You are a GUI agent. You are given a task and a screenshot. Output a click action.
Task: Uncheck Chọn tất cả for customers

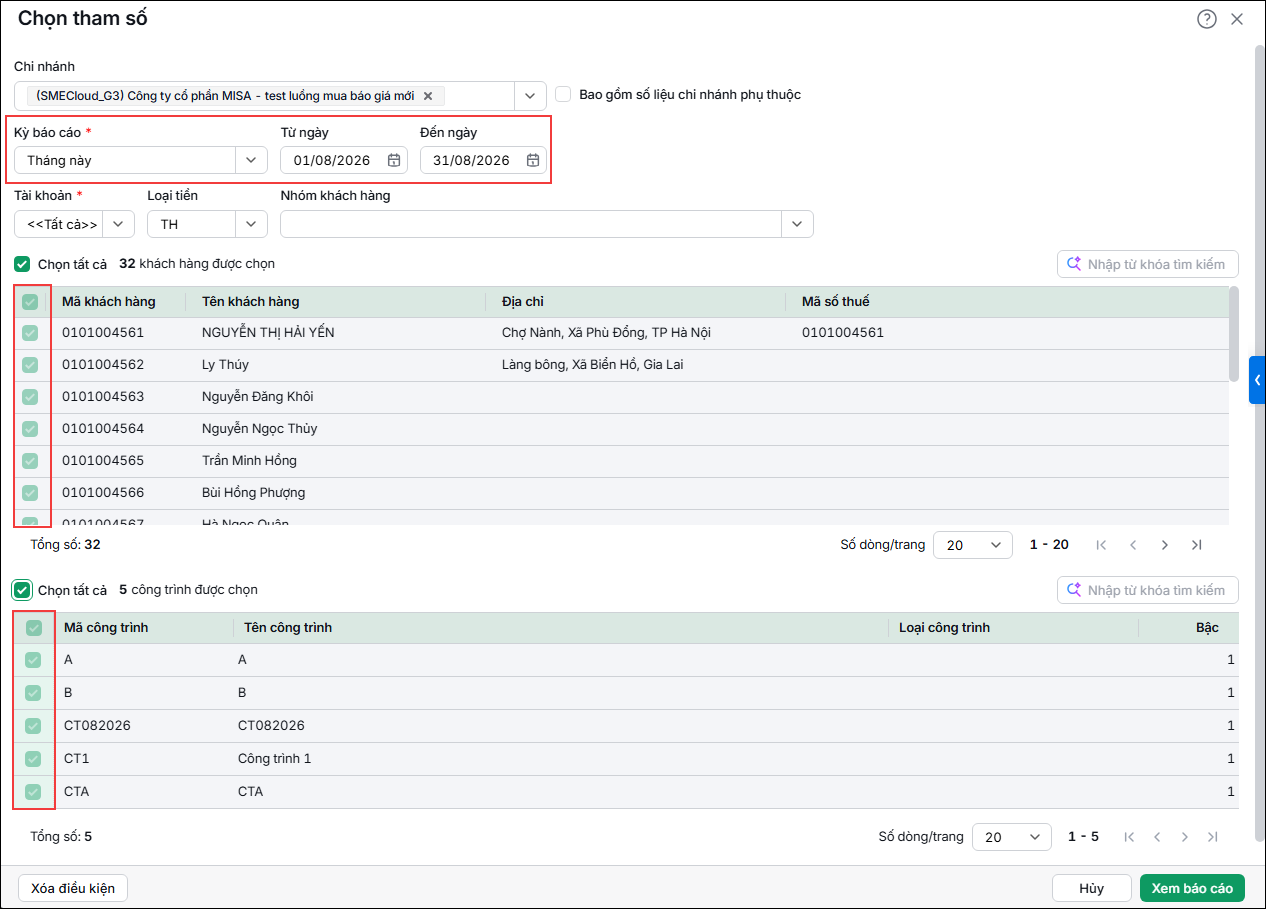coord(22,264)
